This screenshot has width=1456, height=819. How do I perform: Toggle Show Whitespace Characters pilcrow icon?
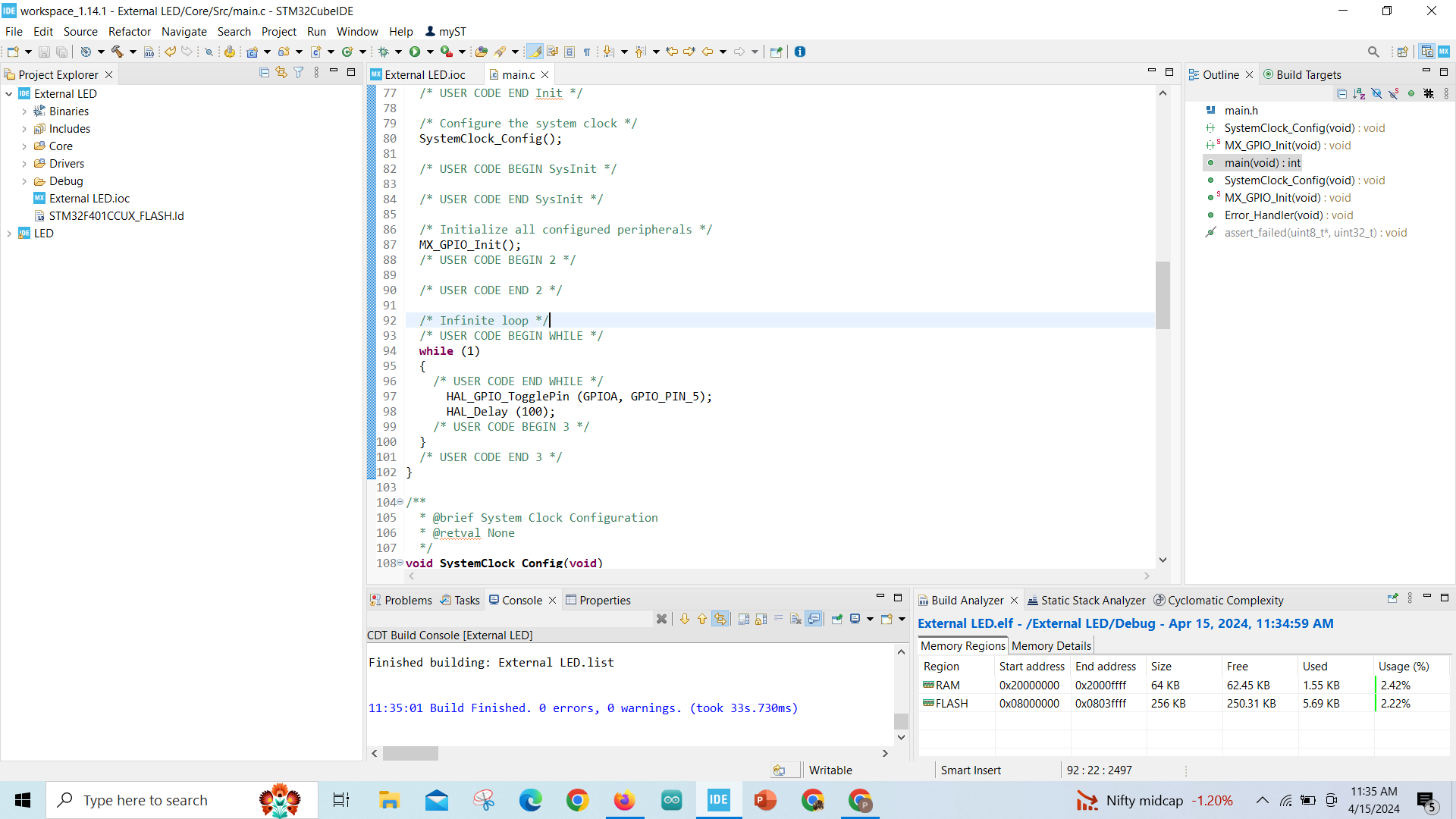(587, 52)
